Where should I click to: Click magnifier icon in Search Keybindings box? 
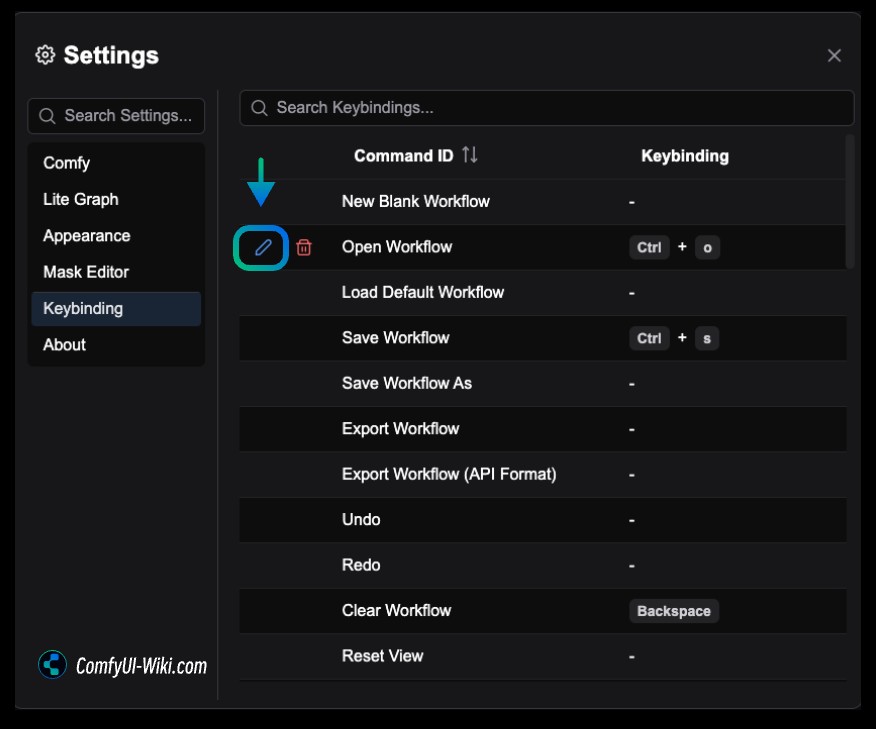(259, 107)
